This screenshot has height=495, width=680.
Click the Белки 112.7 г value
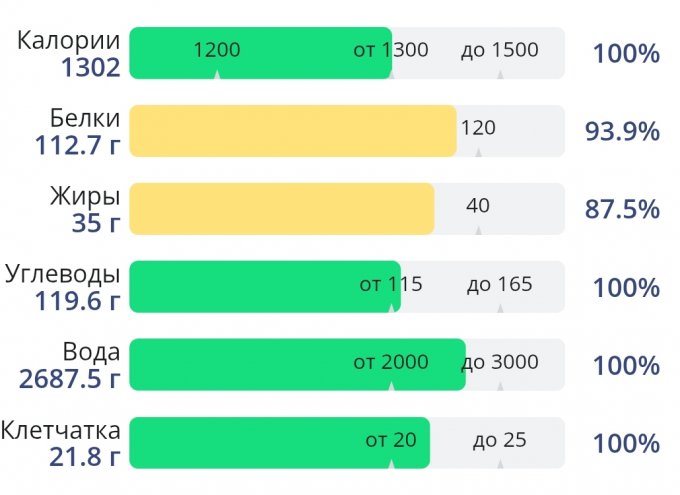coord(77,146)
